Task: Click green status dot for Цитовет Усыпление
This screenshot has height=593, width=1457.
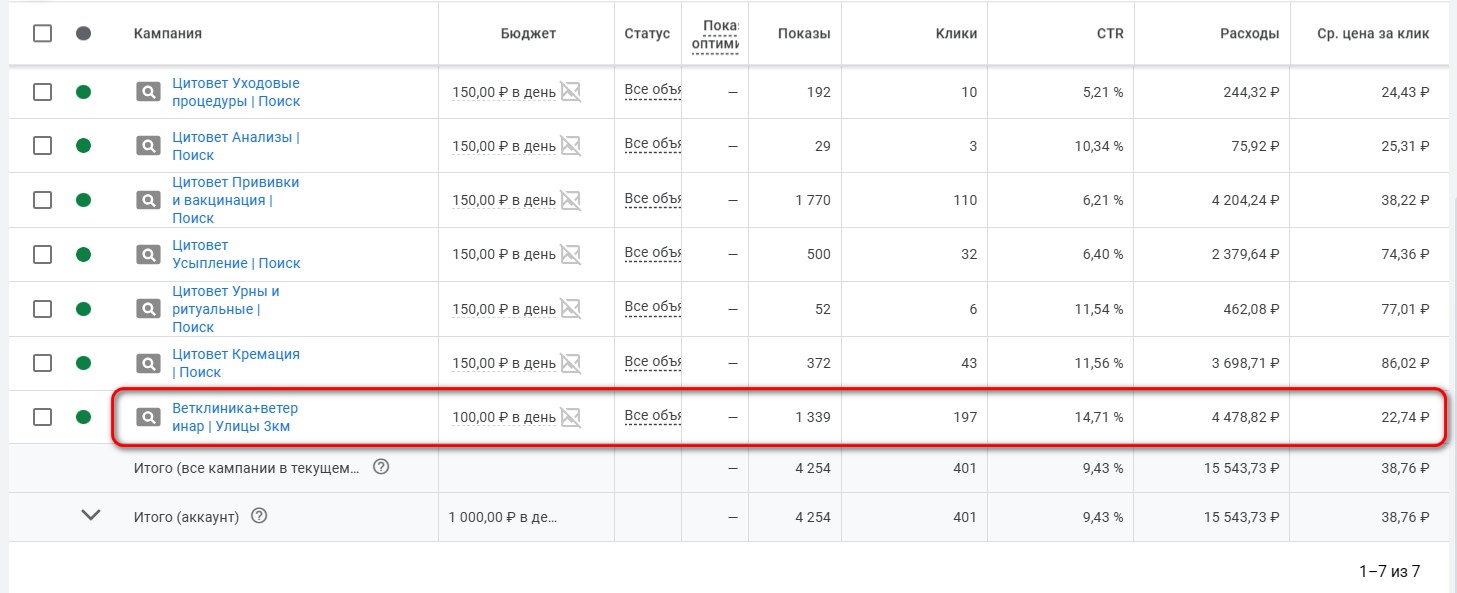Action: (84, 254)
